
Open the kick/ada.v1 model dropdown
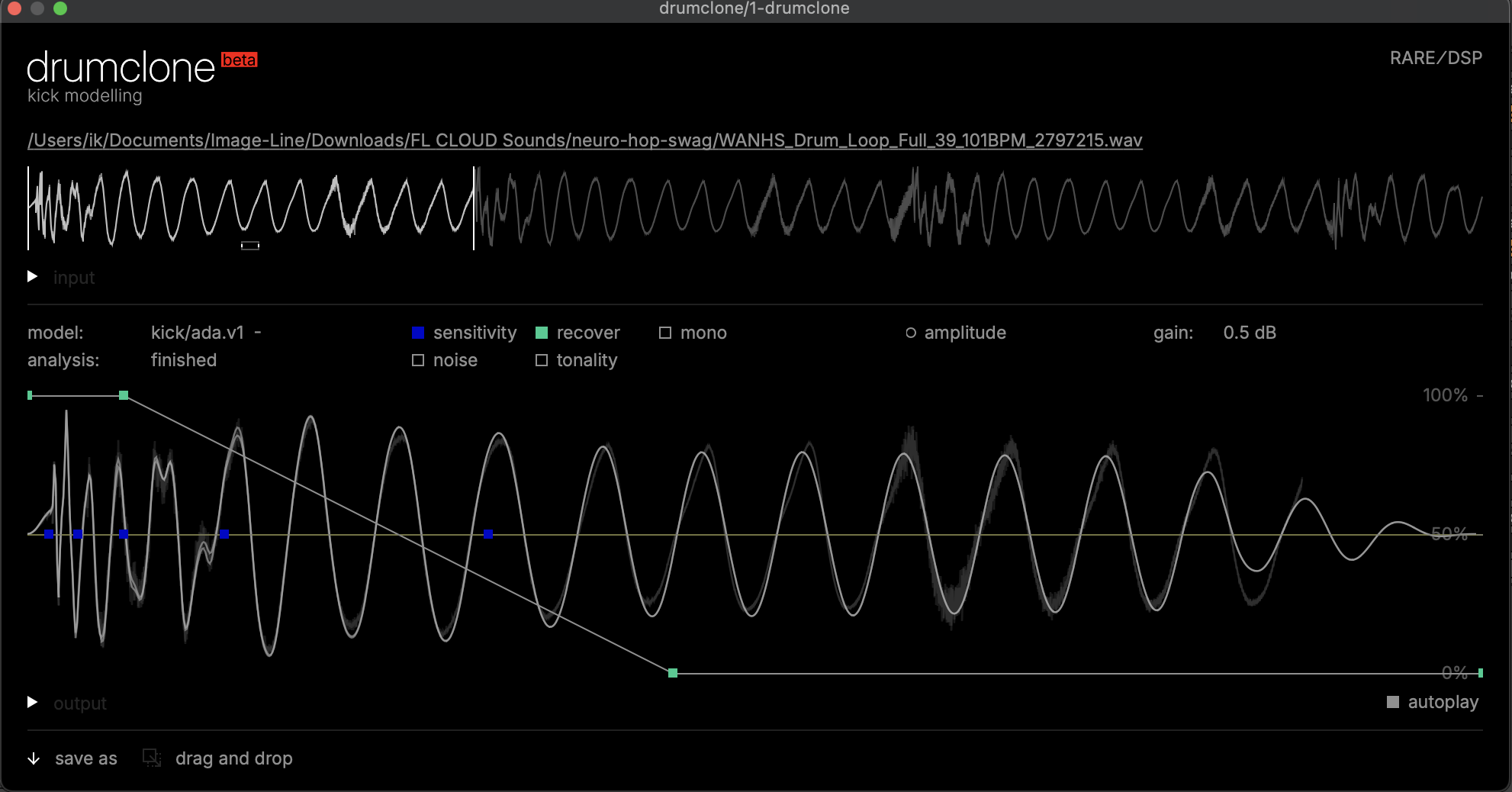coord(205,333)
